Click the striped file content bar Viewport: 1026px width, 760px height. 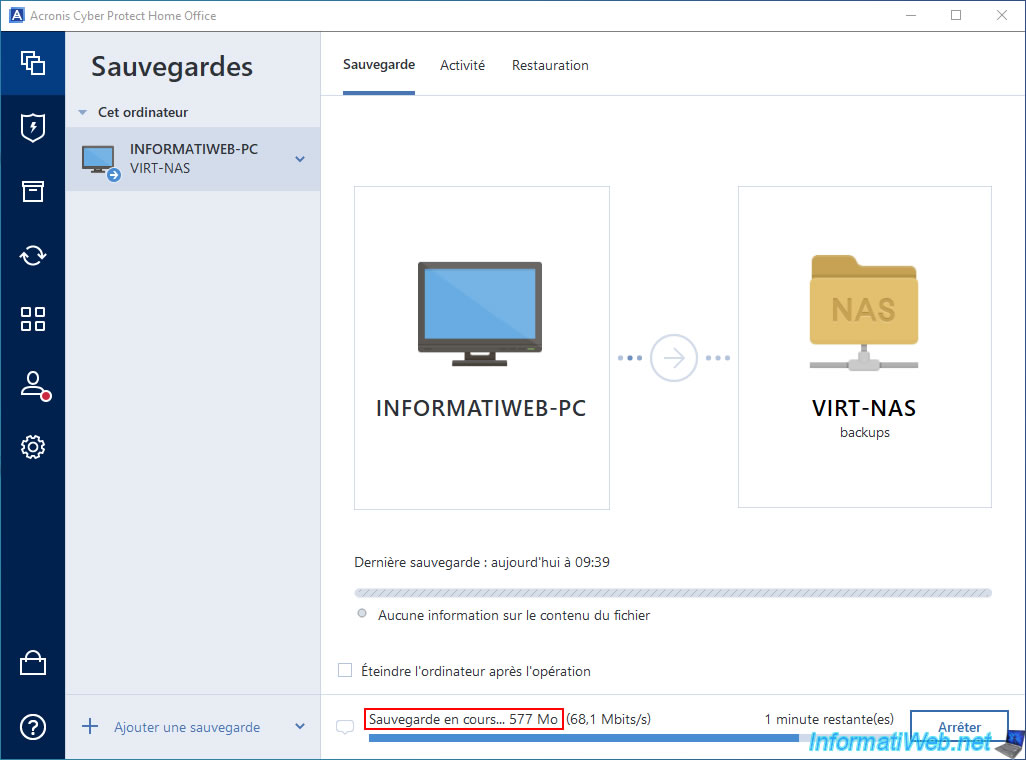point(673,593)
